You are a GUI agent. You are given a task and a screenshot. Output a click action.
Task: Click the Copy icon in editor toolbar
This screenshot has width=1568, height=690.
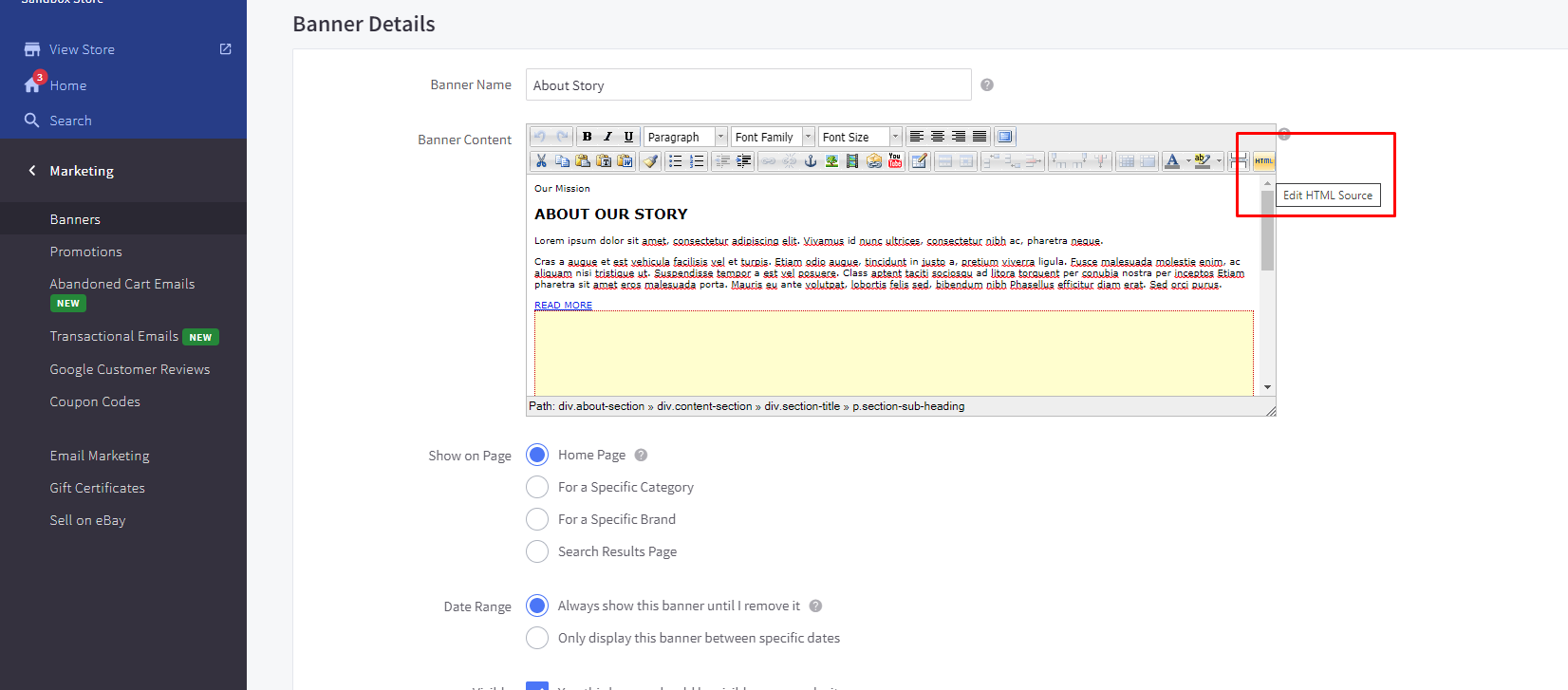click(x=562, y=161)
